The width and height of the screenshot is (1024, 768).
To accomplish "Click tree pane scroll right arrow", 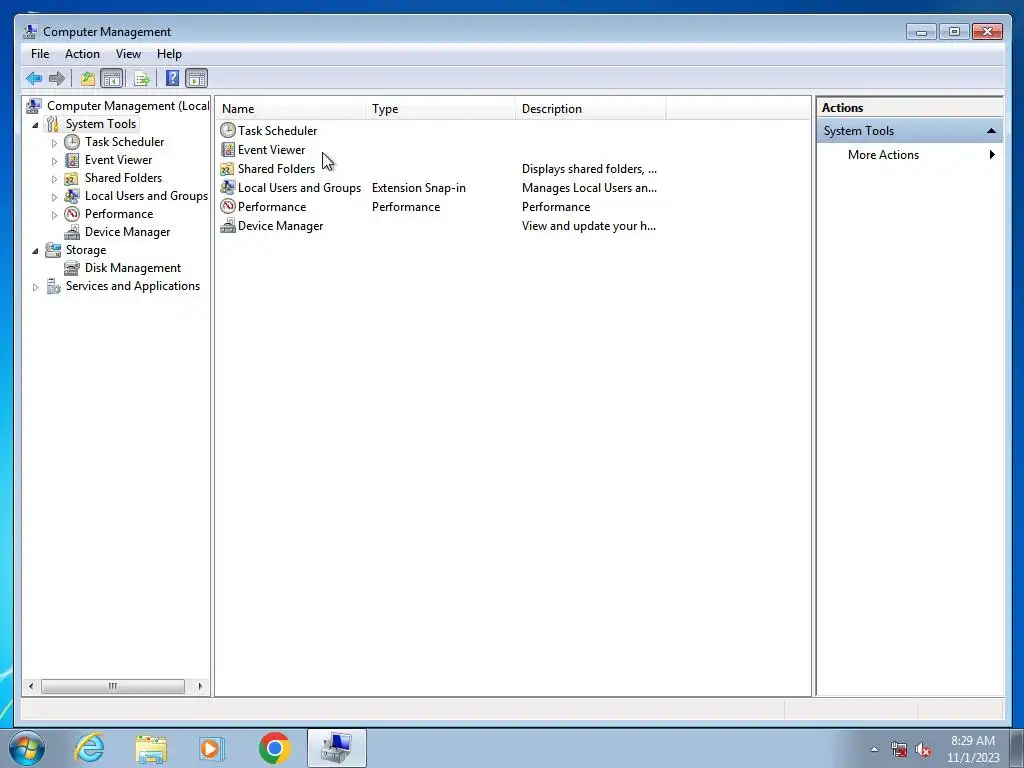I will point(200,686).
